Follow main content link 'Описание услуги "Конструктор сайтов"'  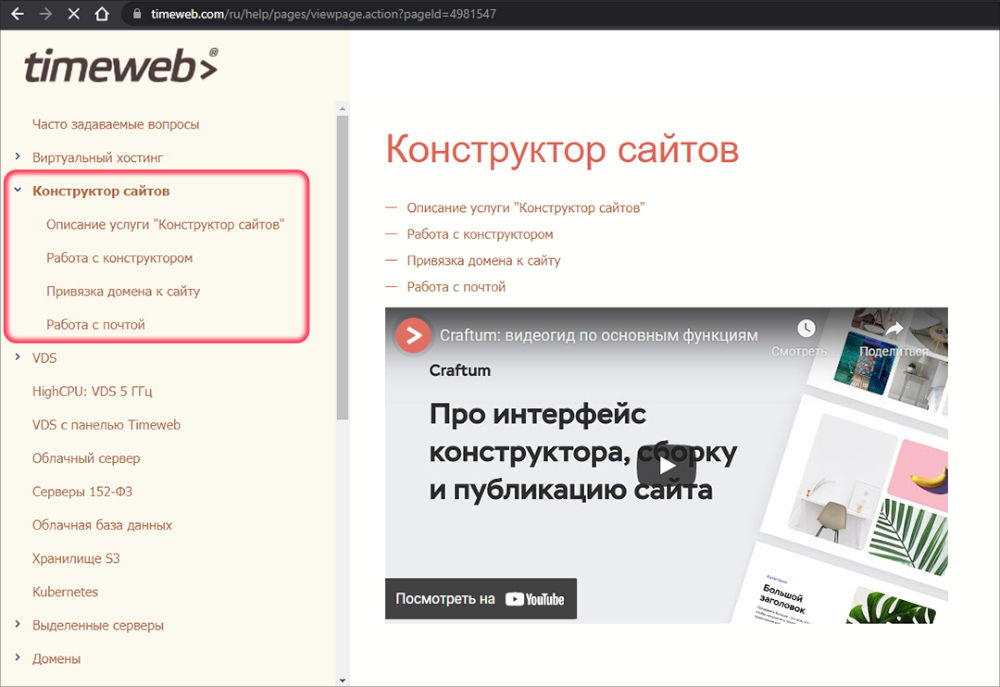(x=526, y=208)
